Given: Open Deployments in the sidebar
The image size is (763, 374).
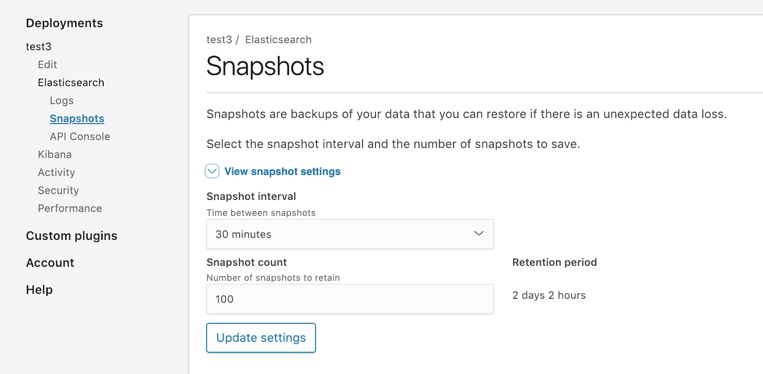Looking at the screenshot, I should pyautogui.click(x=64, y=23).
